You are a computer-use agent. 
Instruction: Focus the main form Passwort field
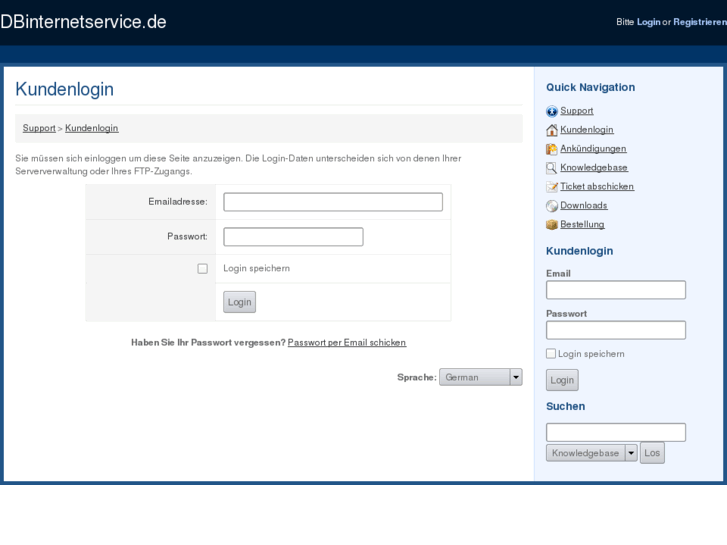[x=293, y=237]
